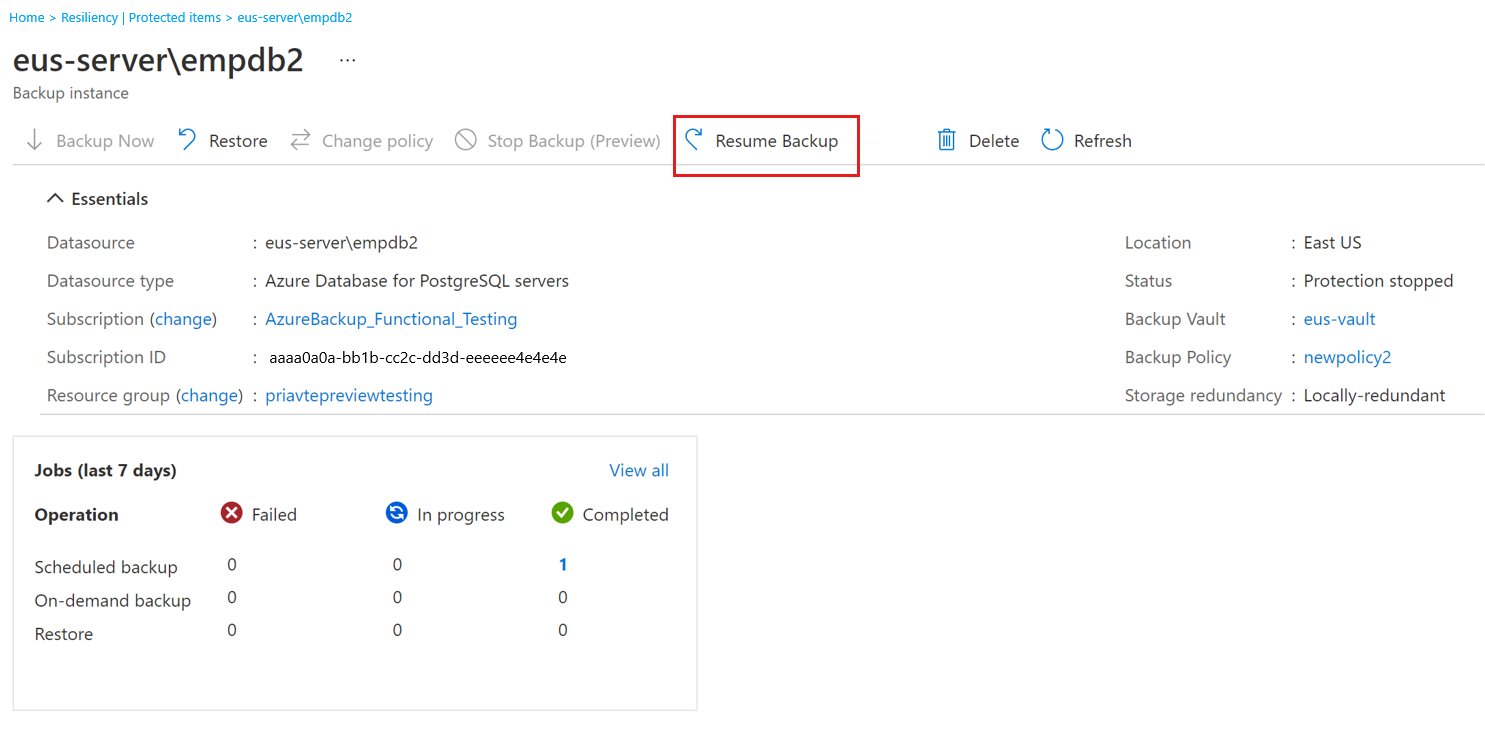Click the Resume Backup label
This screenshot has width=1485, height=740.
[x=777, y=141]
